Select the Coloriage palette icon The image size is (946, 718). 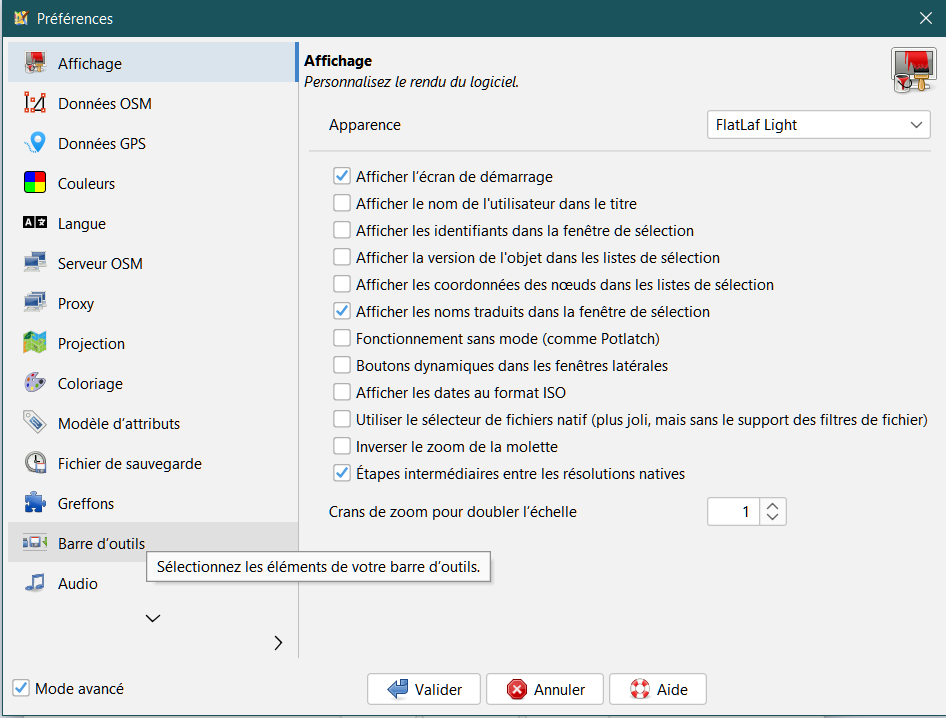point(35,383)
